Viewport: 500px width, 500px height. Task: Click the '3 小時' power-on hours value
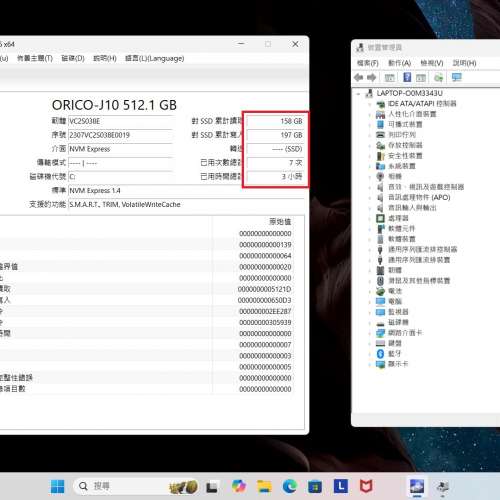[x=292, y=176]
